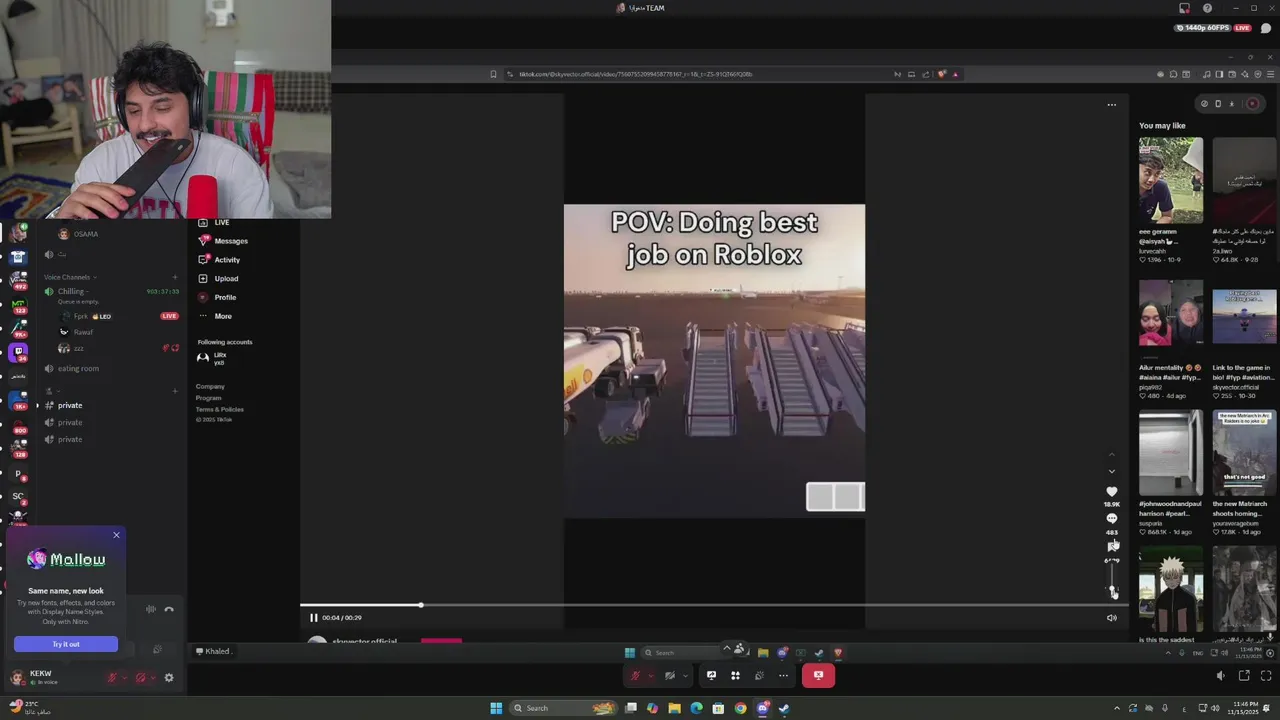
Task: Pop out the stream window
Action: coord(1244,676)
